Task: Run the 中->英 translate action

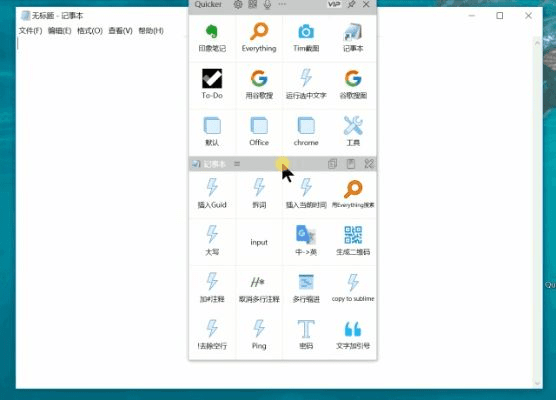Action: click(306, 241)
